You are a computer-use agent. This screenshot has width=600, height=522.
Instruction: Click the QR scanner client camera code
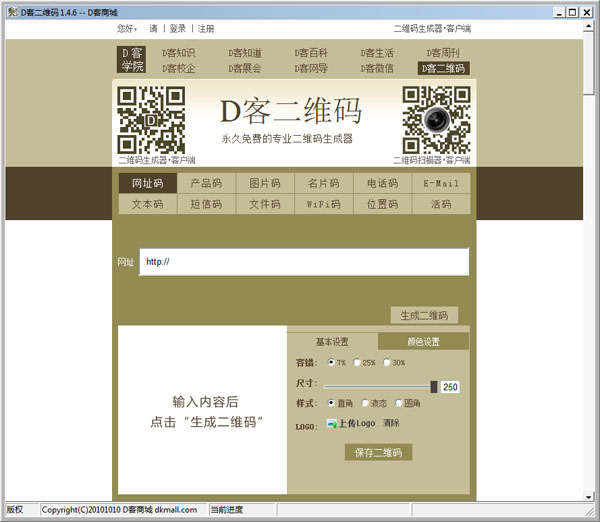(435, 119)
